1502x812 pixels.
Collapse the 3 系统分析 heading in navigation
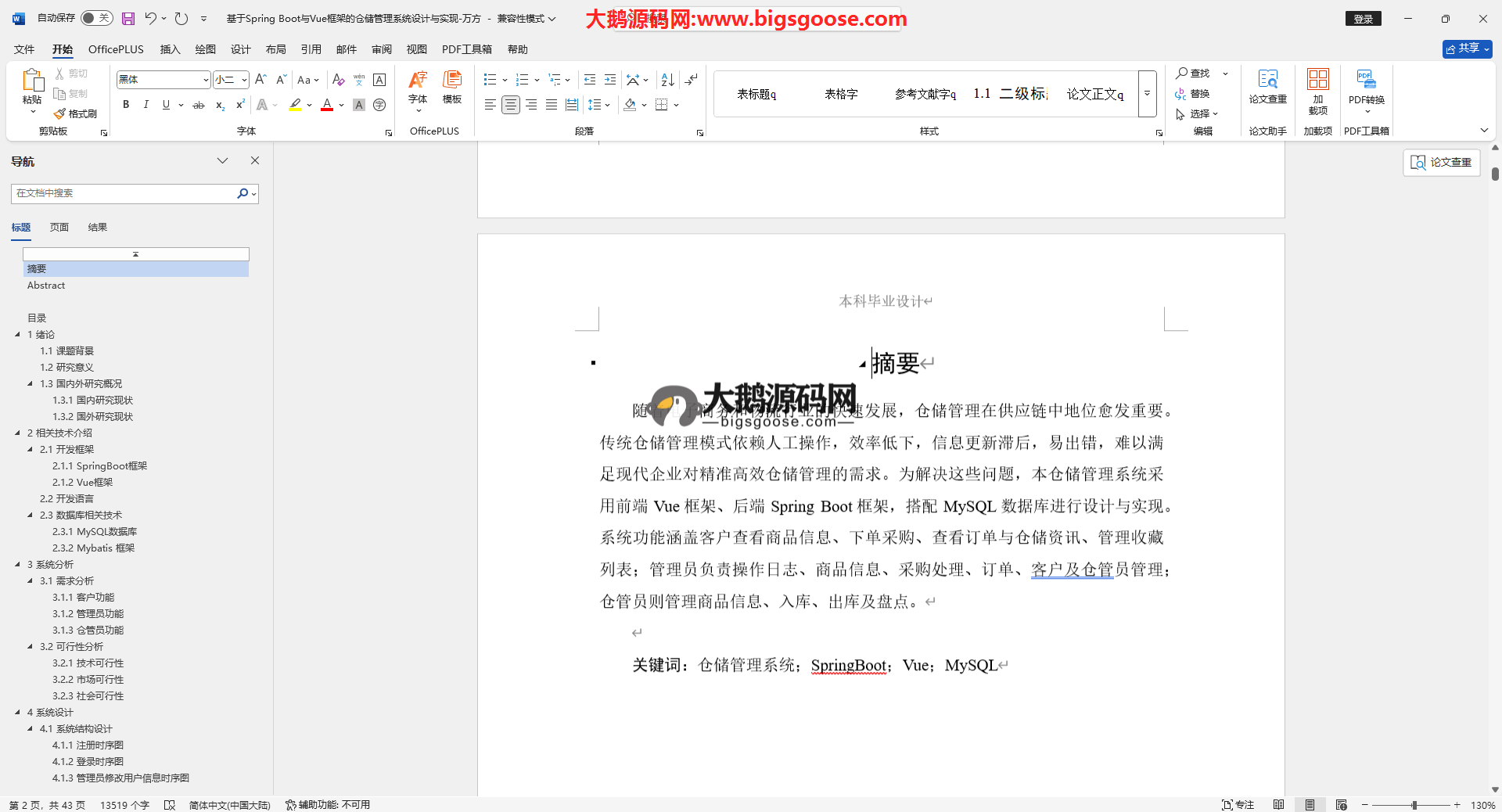tap(18, 564)
